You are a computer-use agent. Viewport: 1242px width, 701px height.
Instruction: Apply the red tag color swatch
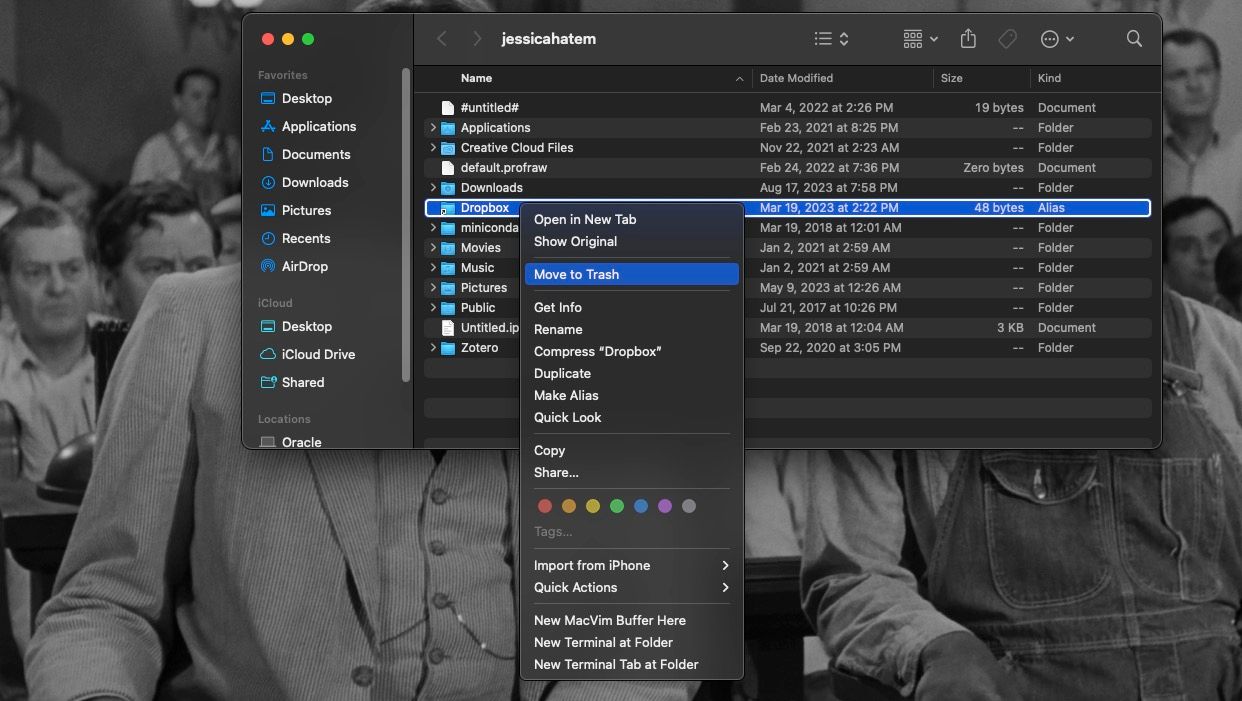tap(544, 506)
